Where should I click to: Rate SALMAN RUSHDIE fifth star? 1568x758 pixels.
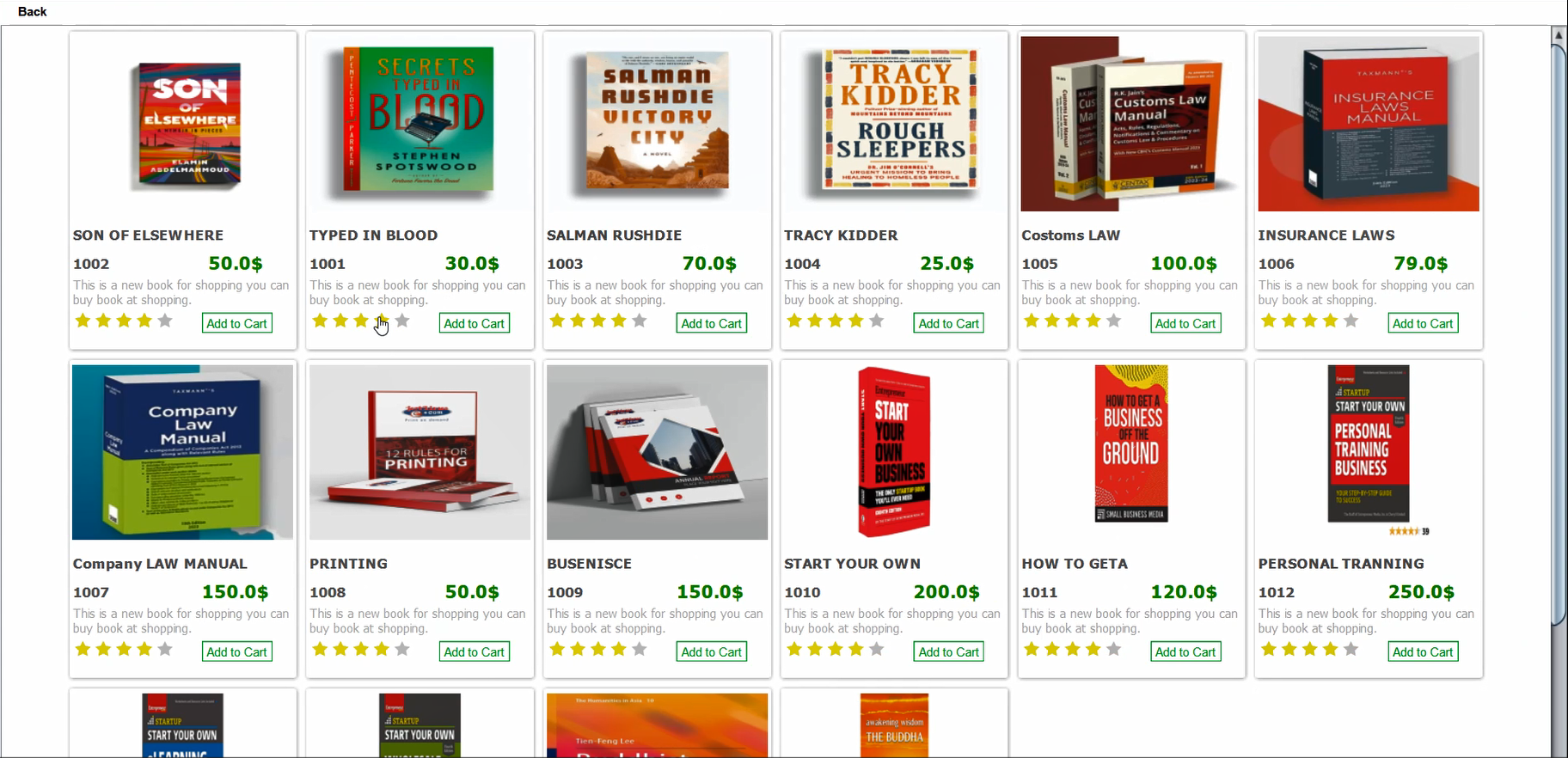pos(640,321)
